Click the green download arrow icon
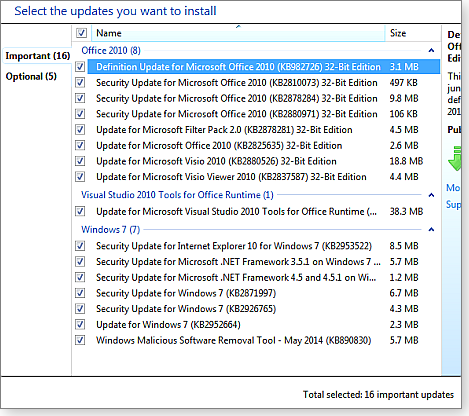469x416 pixels. (x=455, y=158)
